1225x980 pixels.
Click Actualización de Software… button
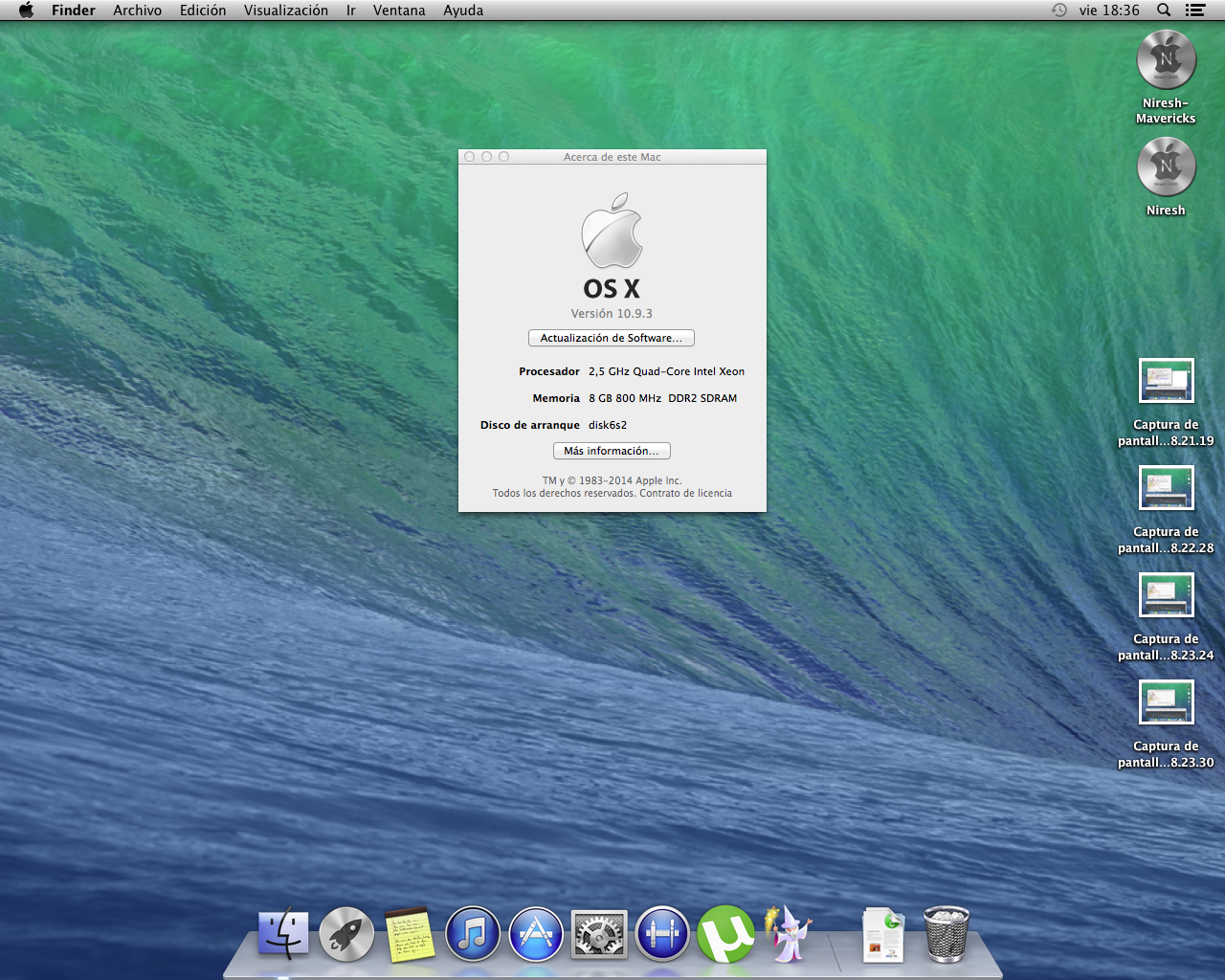[x=612, y=338]
